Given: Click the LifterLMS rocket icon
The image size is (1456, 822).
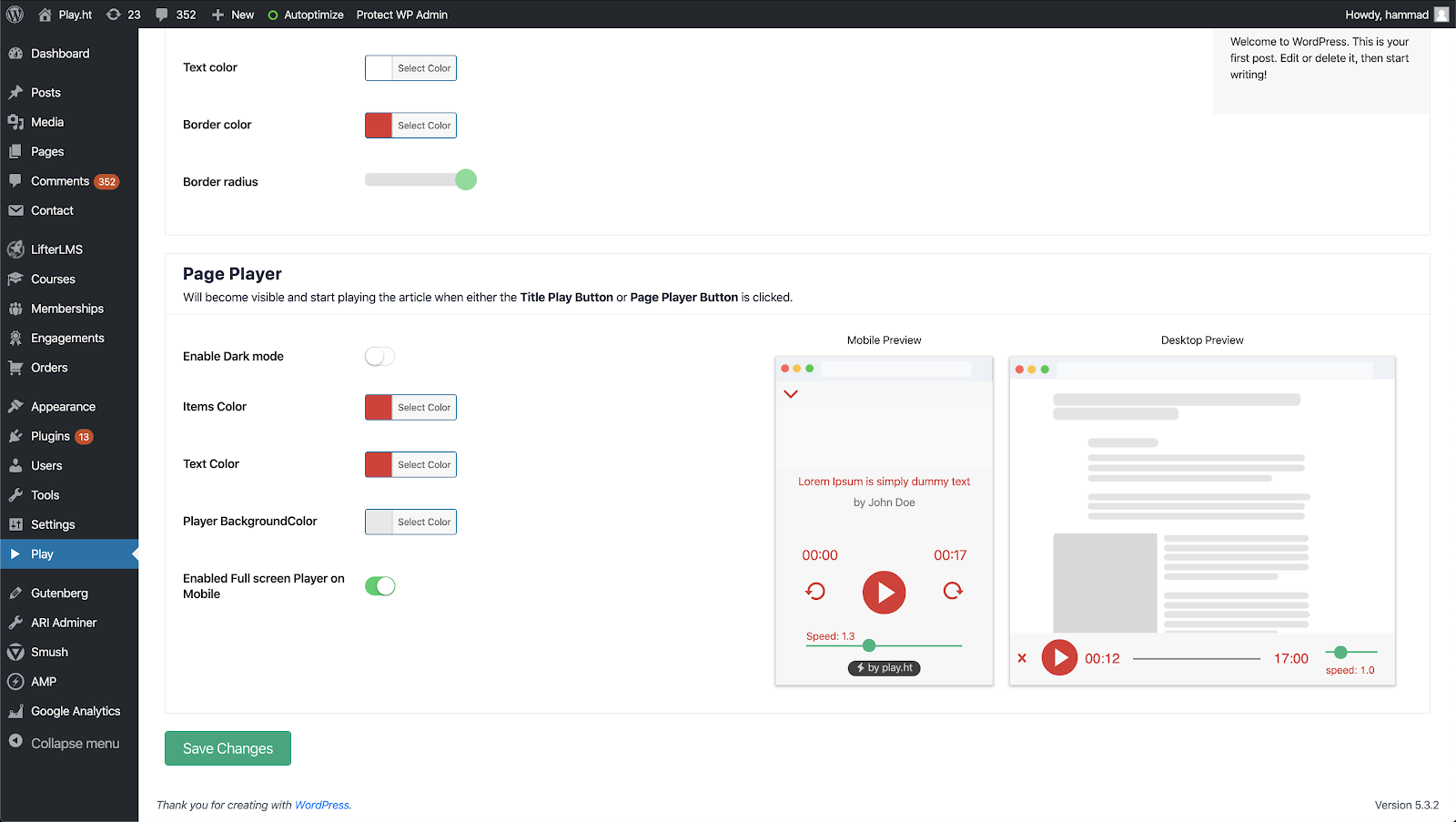Looking at the screenshot, I should pyautogui.click(x=15, y=249).
